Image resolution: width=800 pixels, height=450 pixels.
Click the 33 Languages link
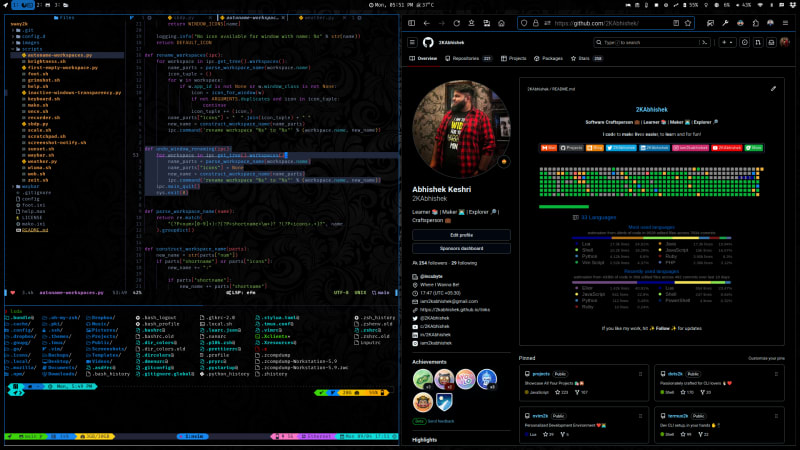coord(598,217)
